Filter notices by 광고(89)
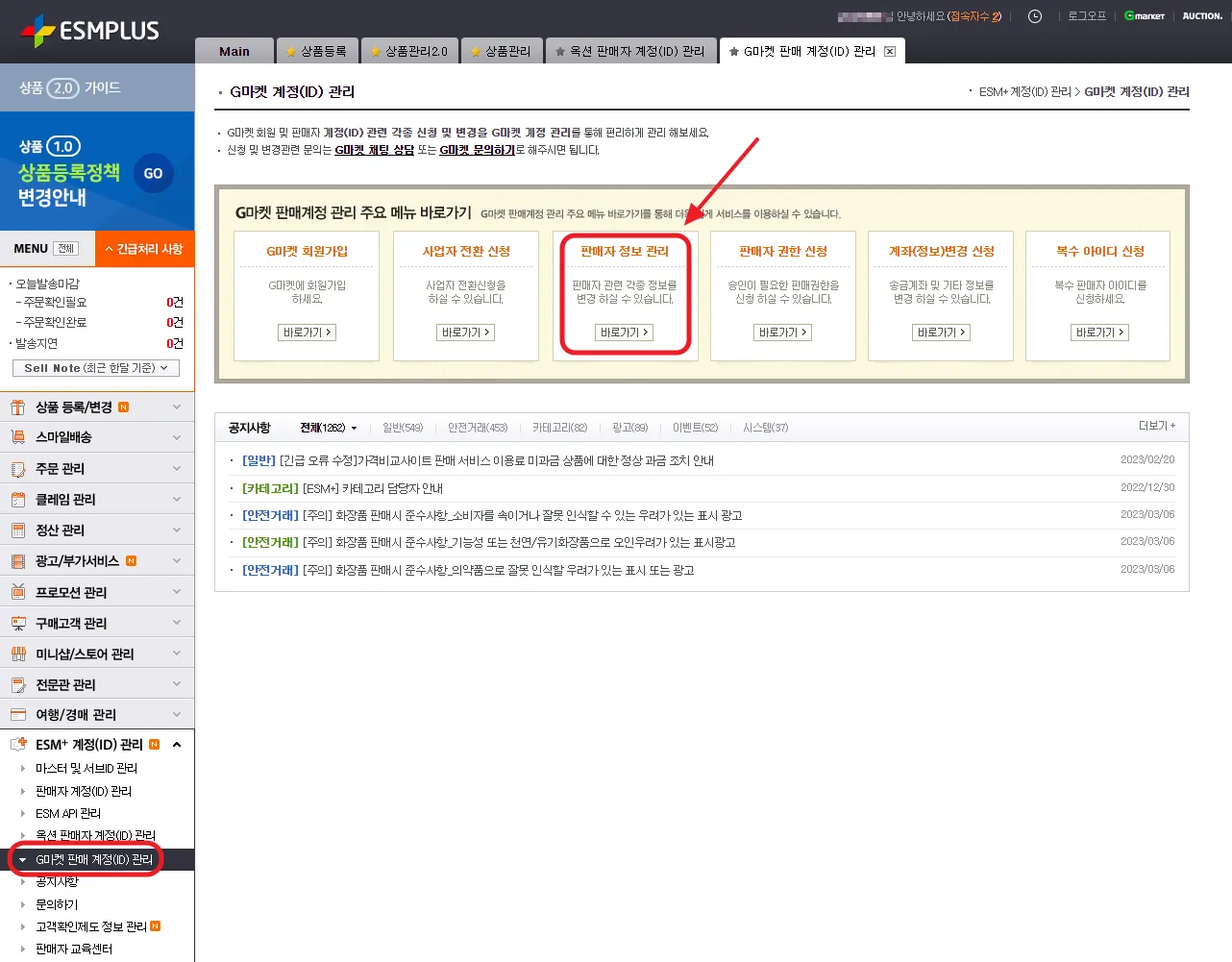This screenshot has height=962, width=1232. (630, 428)
